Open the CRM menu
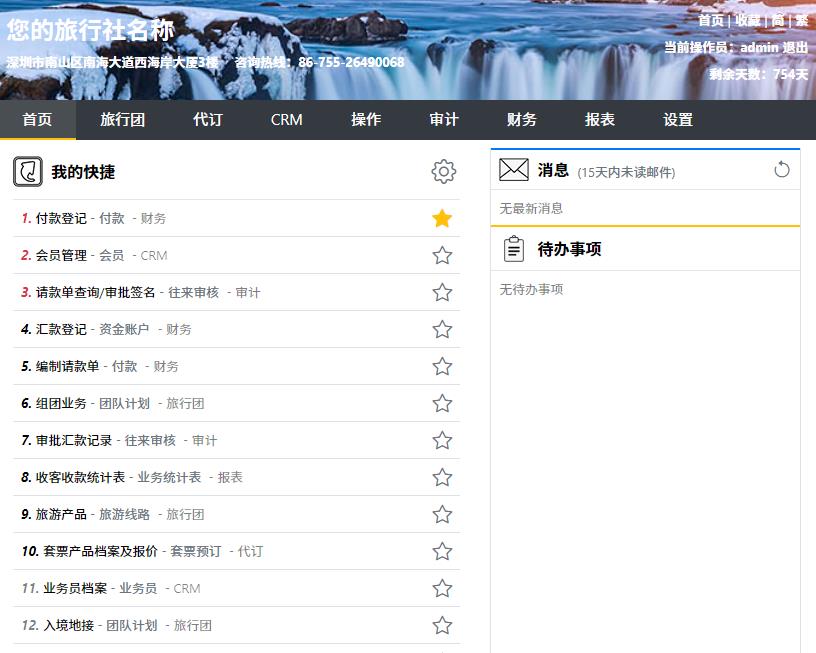This screenshot has width=816, height=653. point(286,120)
